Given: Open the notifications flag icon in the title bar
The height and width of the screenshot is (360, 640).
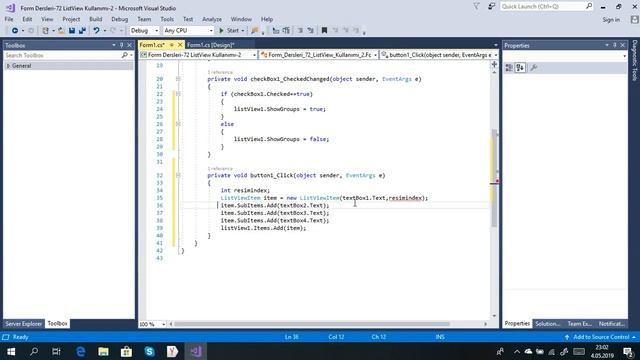Looking at the screenshot, I should coord(476,7).
